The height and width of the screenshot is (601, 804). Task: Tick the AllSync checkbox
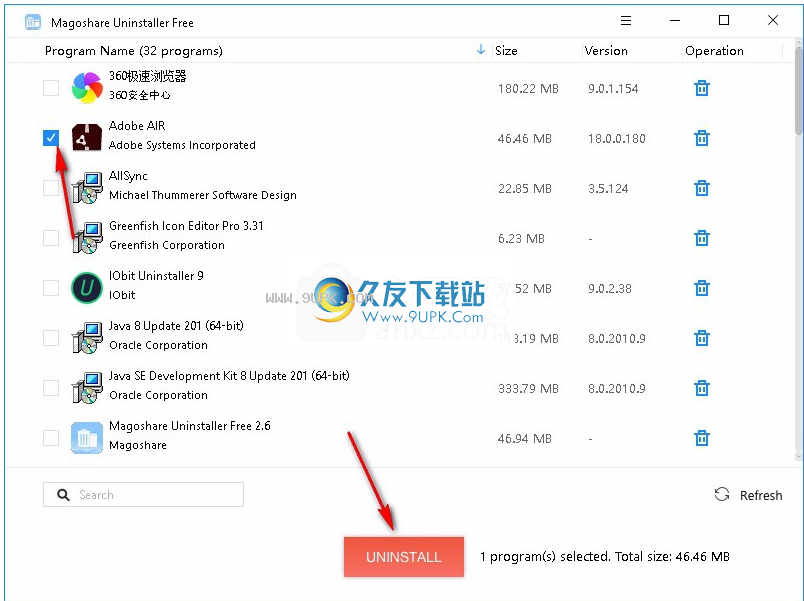51,188
